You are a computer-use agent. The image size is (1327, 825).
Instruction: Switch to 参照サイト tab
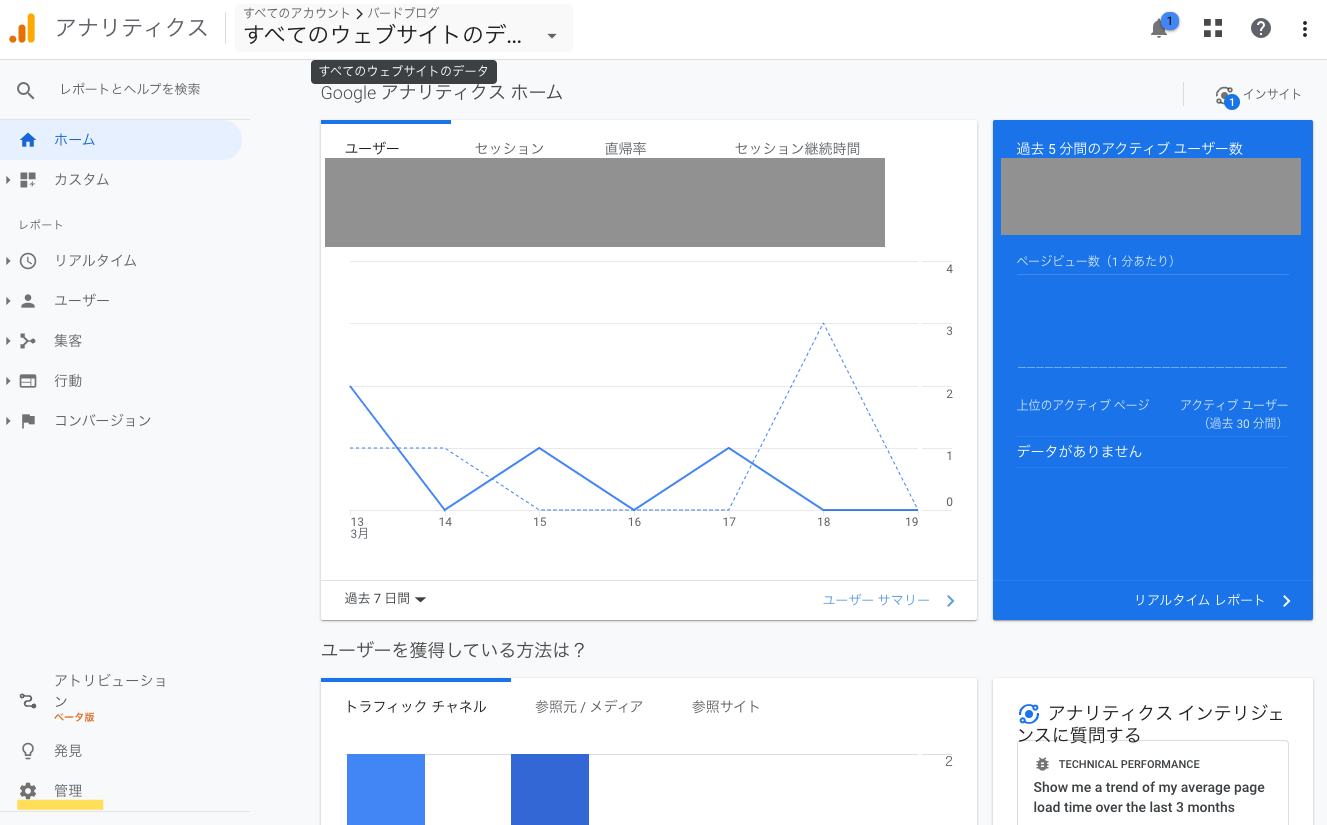tap(726, 707)
